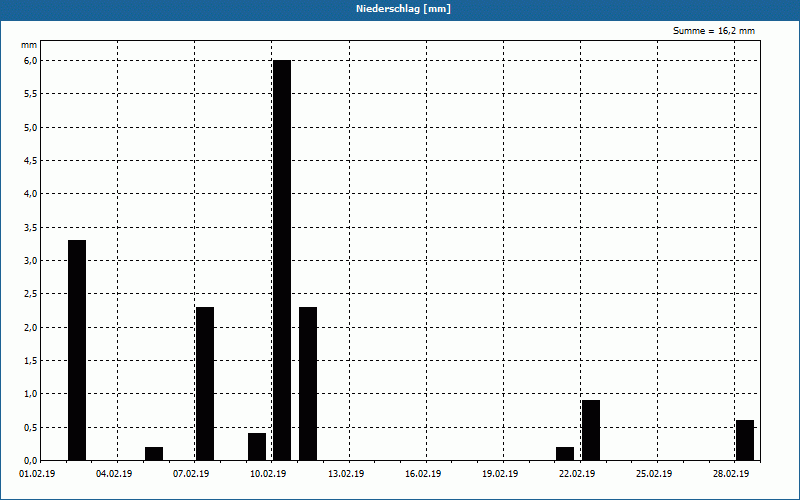Screen dimensions: 800x500
Task: Click the 0,4 mm bar just before 10.02.19
Action: point(257,447)
